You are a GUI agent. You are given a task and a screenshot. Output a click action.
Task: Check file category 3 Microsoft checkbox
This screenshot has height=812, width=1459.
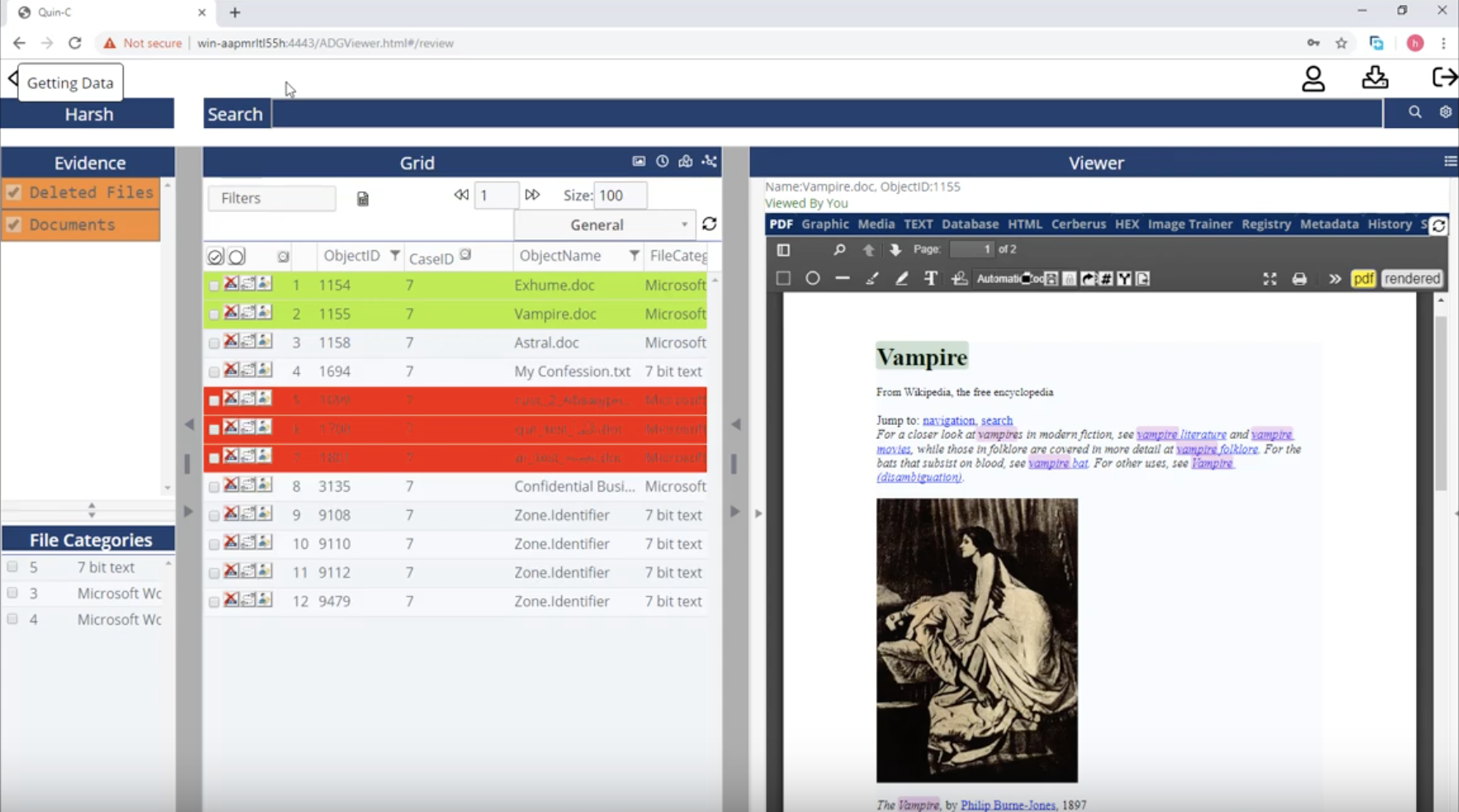click(x=12, y=593)
